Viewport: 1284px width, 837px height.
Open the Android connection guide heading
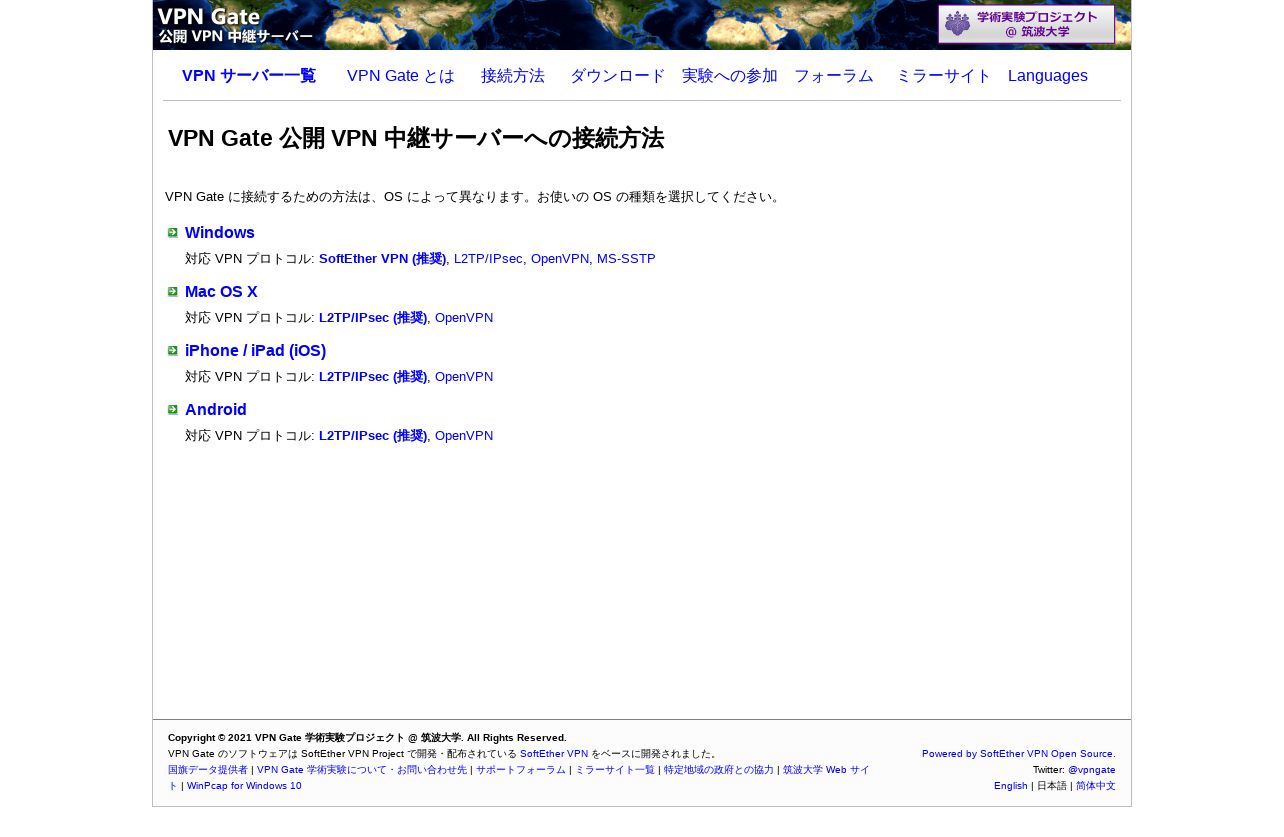(216, 410)
